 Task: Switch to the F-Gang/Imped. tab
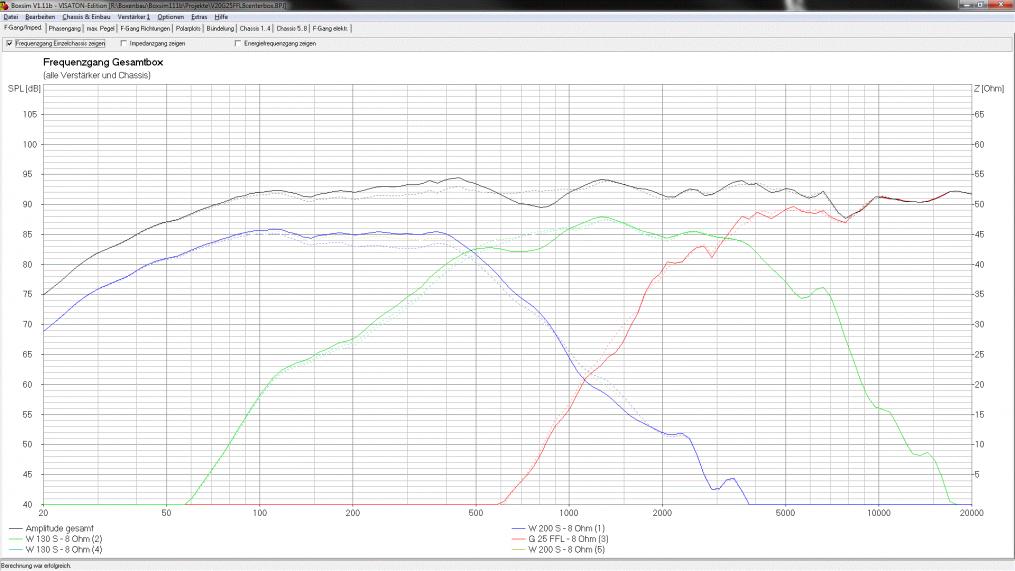(23, 28)
